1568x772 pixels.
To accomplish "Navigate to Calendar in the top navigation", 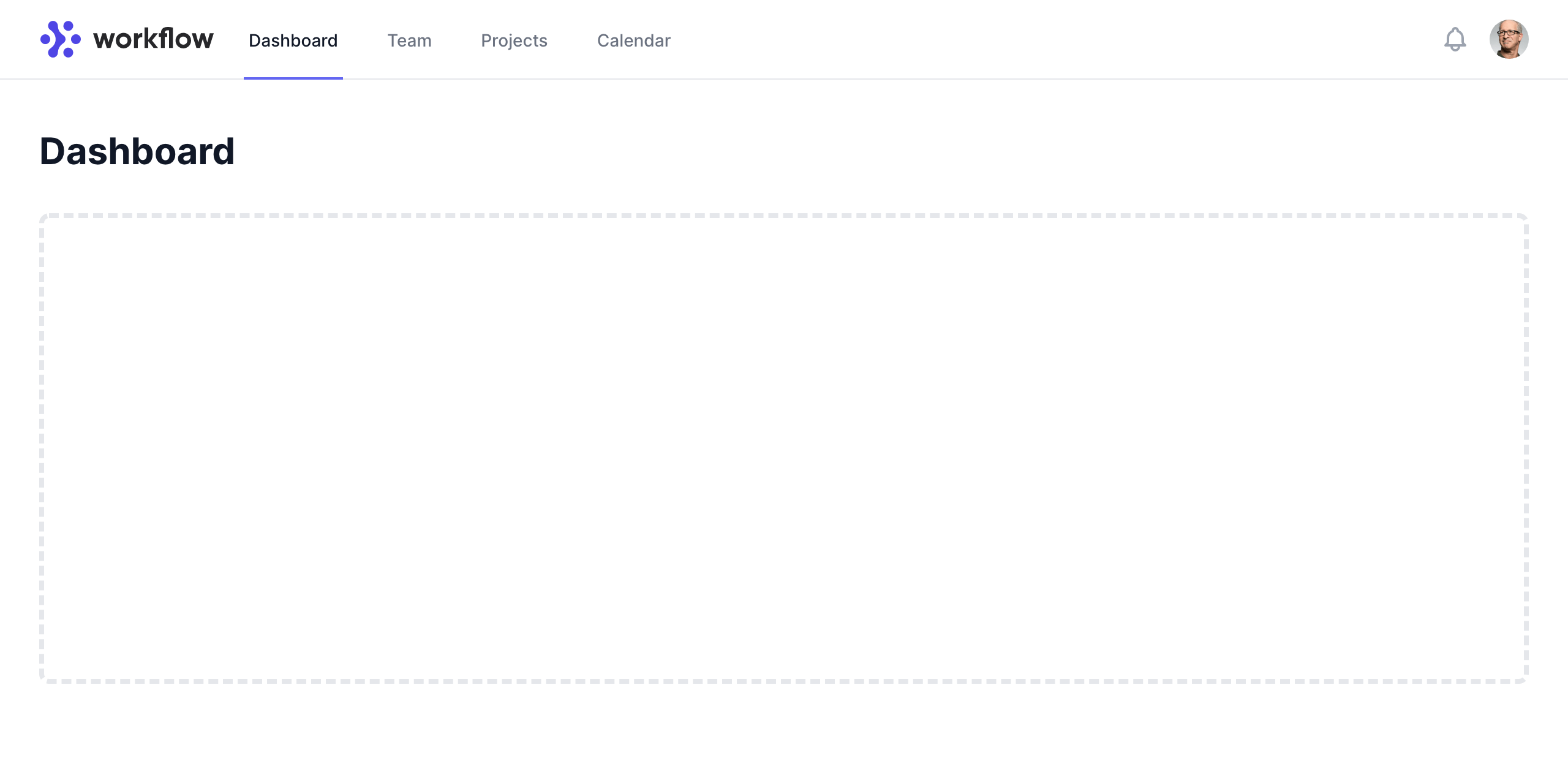I will pyautogui.click(x=633, y=40).
